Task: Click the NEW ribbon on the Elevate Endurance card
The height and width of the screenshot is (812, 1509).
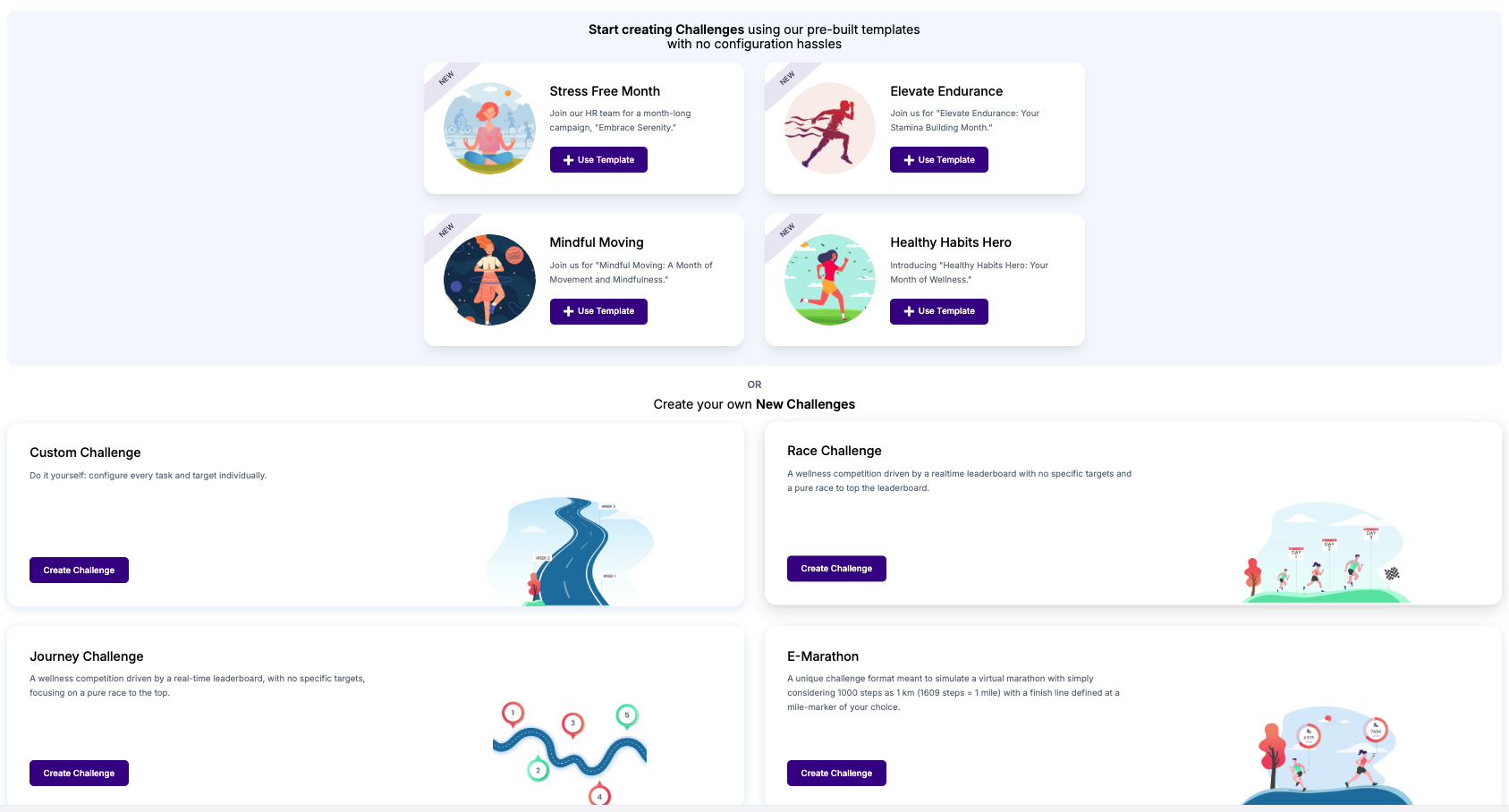Action: (x=785, y=80)
